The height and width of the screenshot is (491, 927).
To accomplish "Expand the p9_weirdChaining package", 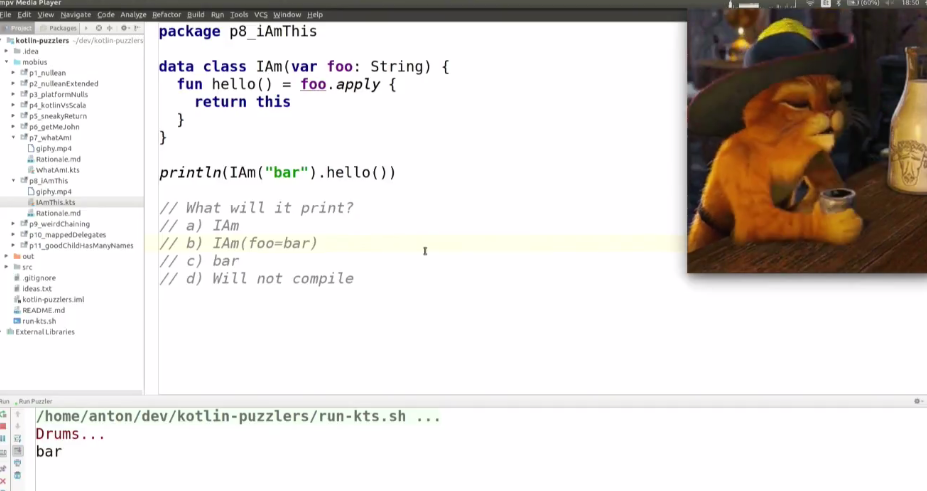I will [x=13, y=224].
